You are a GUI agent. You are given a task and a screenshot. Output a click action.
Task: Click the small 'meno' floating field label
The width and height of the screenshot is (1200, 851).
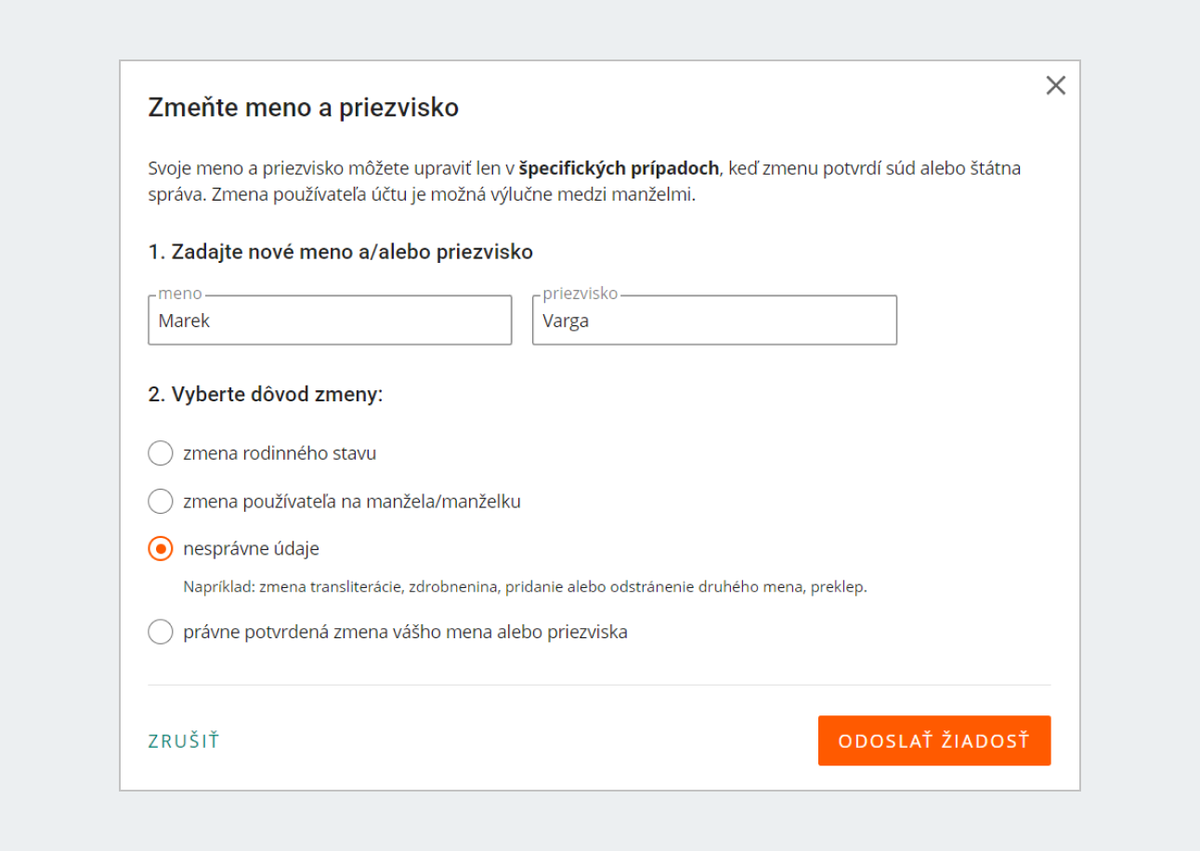tap(180, 294)
